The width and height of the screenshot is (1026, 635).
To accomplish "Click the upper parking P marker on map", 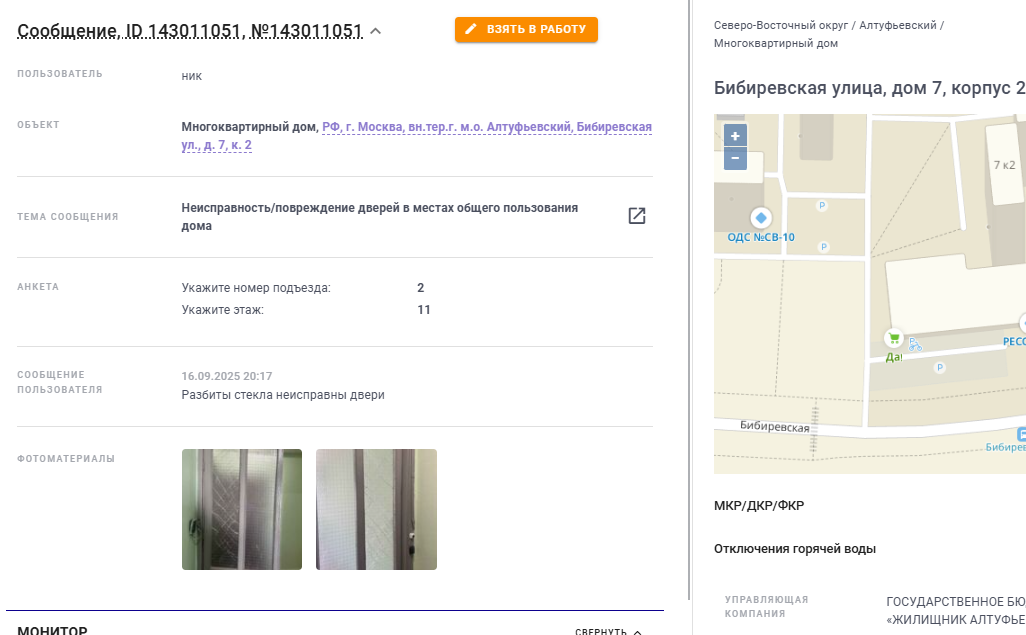I will coord(822,206).
